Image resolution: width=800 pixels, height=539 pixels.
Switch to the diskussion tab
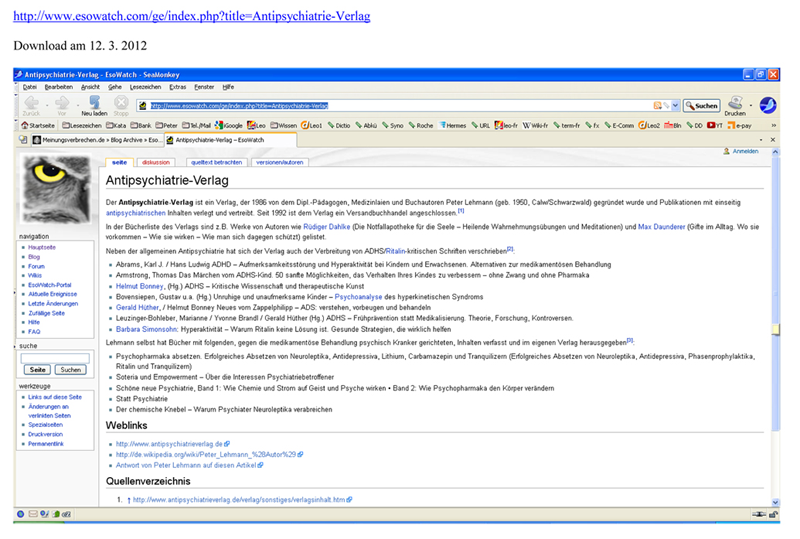click(x=156, y=161)
